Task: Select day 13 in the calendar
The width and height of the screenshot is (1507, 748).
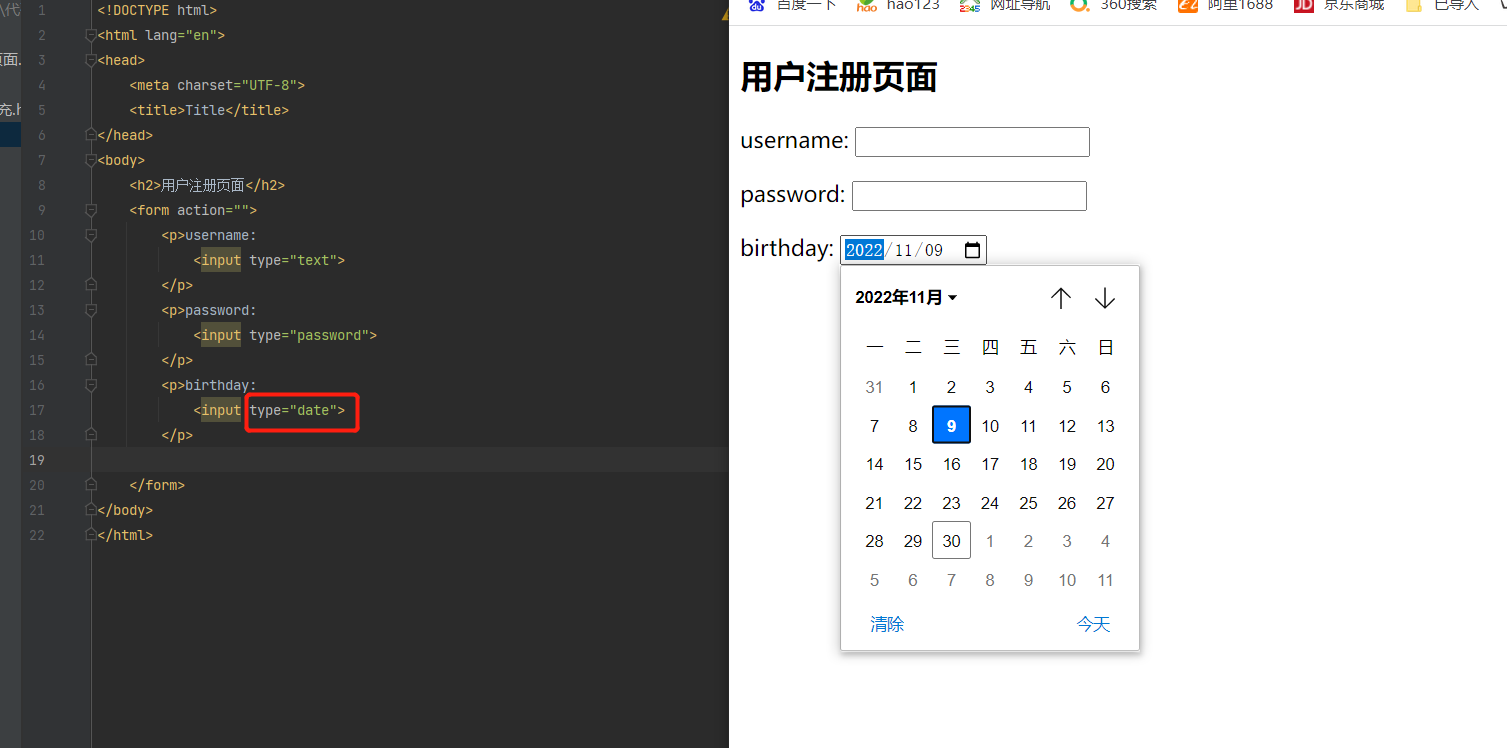Action: coord(1105,425)
